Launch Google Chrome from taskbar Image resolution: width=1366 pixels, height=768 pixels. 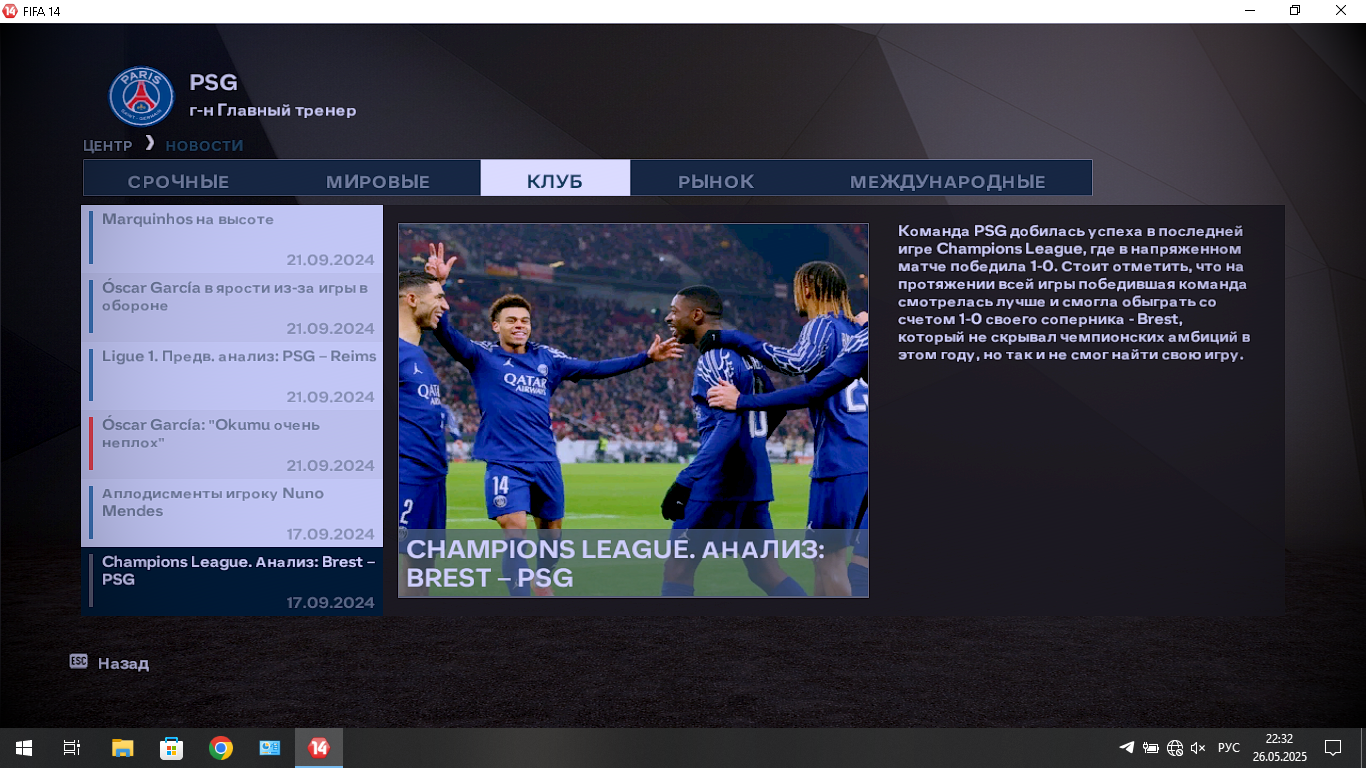(x=221, y=748)
